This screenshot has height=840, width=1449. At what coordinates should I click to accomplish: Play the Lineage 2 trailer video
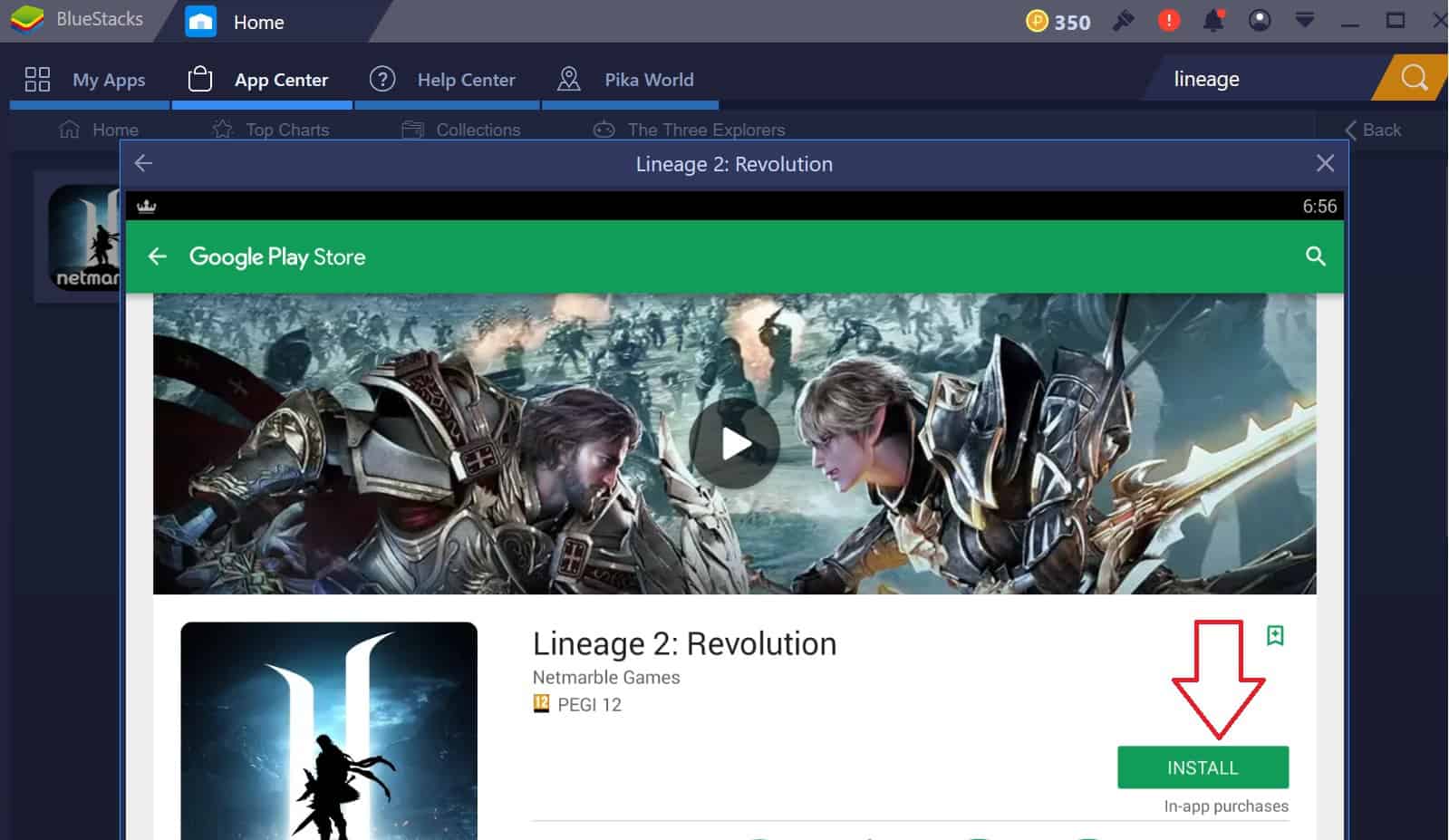click(x=734, y=444)
